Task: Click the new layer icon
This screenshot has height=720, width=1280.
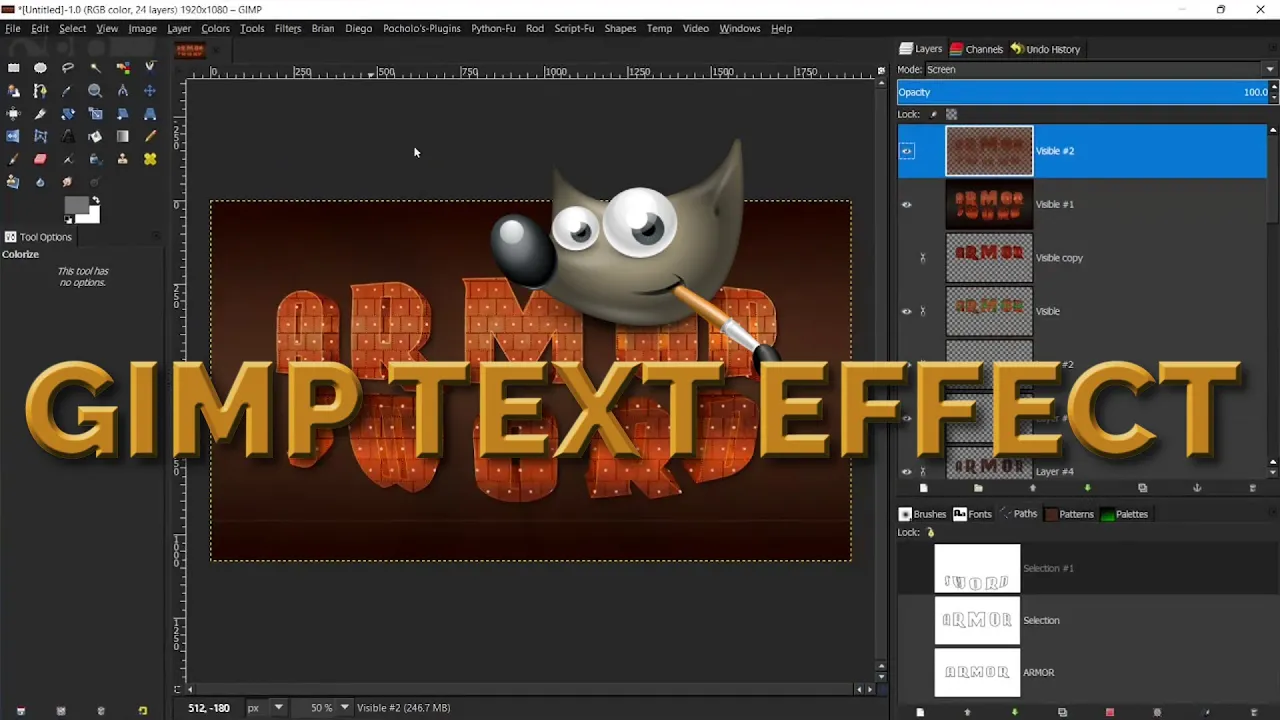Action: click(x=923, y=488)
